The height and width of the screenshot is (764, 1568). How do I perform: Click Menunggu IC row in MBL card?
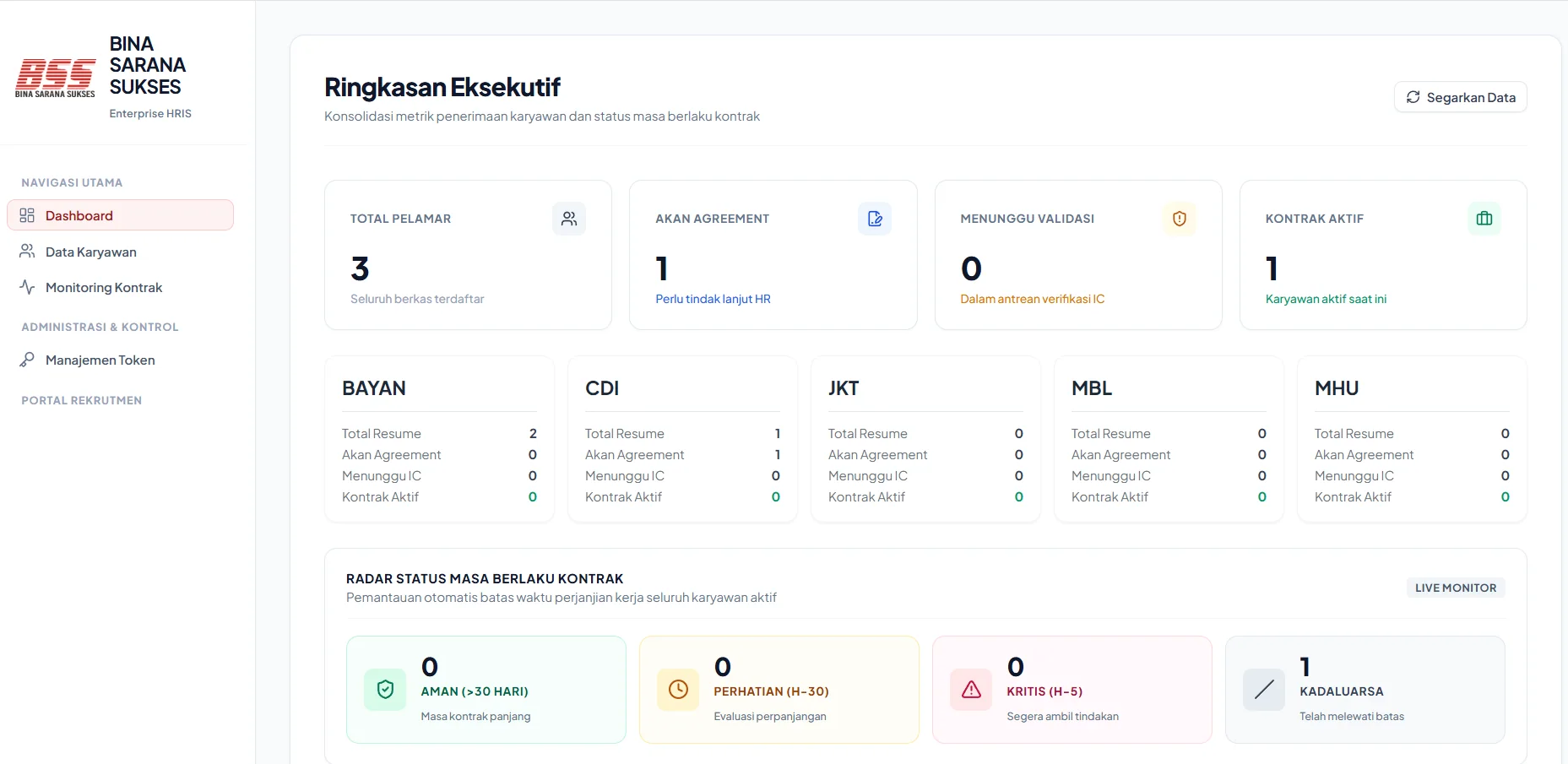pyautogui.click(x=1169, y=475)
